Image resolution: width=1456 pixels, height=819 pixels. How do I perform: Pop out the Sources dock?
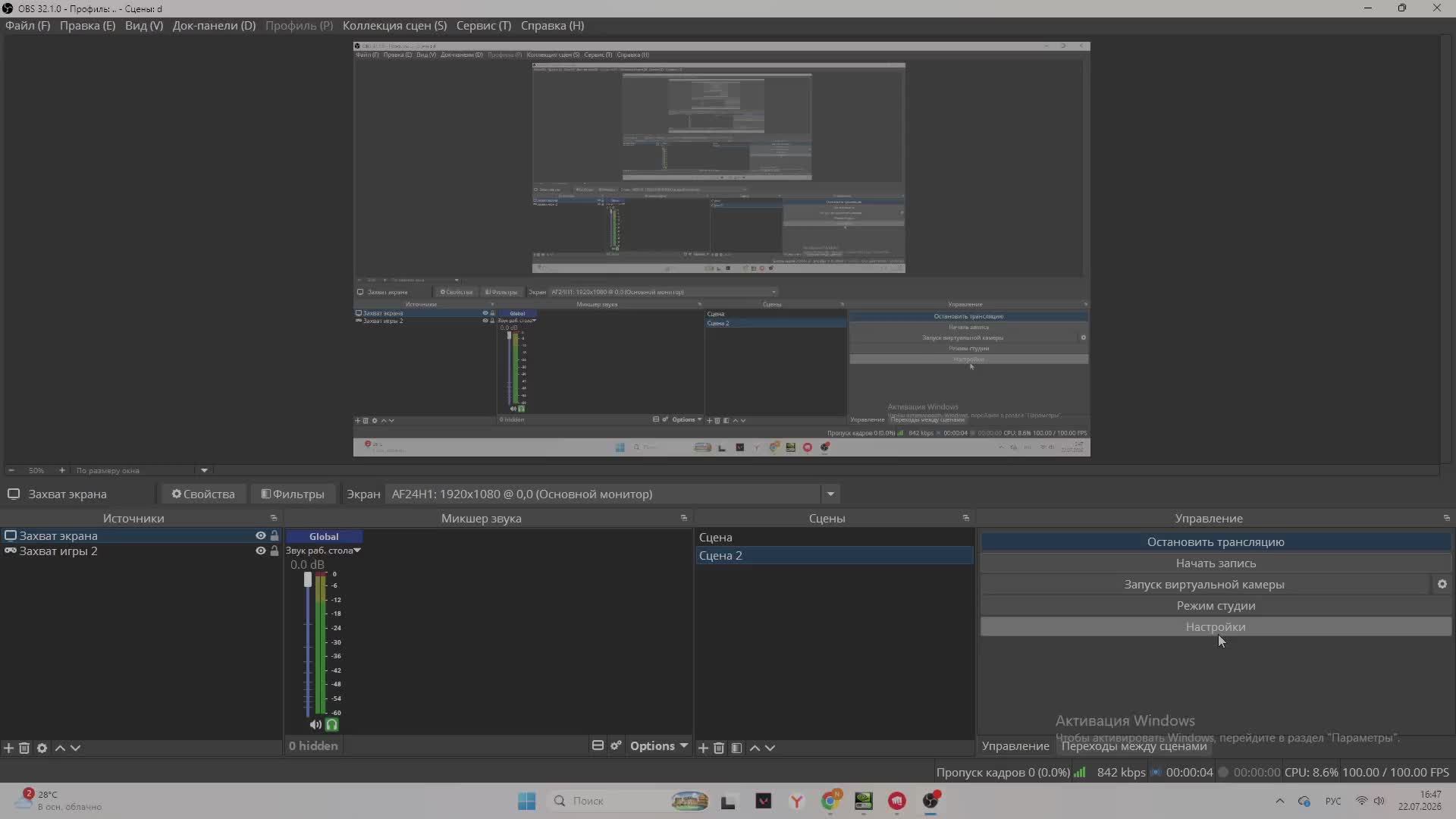pyautogui.click(x=274, y=518)
